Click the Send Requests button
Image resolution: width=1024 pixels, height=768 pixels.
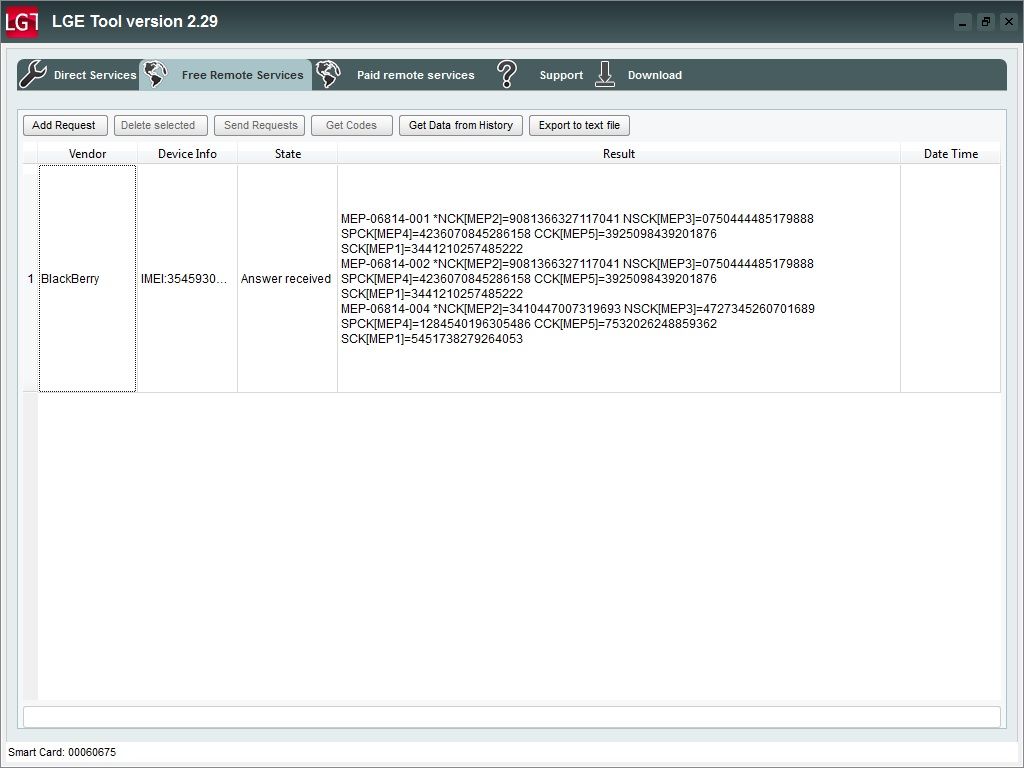point(259,125)
